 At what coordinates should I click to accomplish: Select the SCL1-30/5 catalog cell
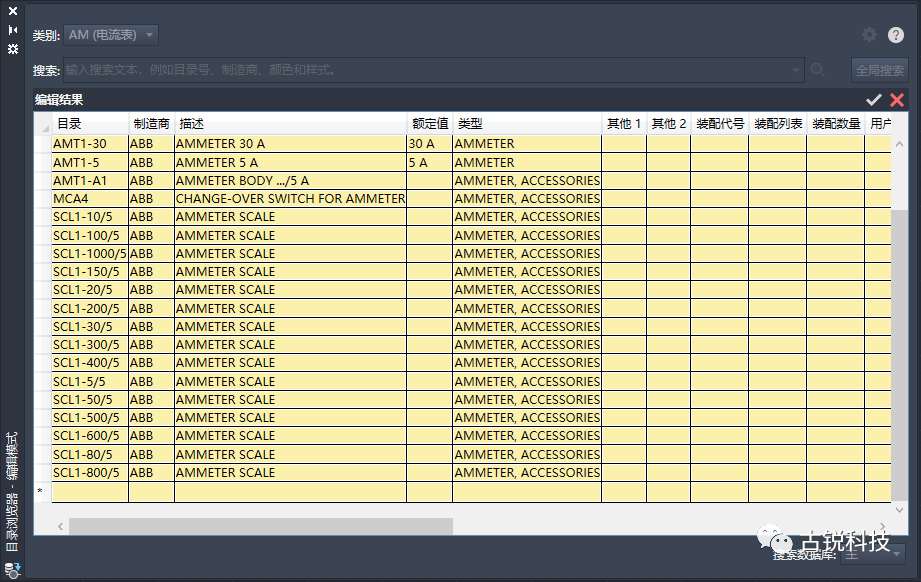coord(90,327)
